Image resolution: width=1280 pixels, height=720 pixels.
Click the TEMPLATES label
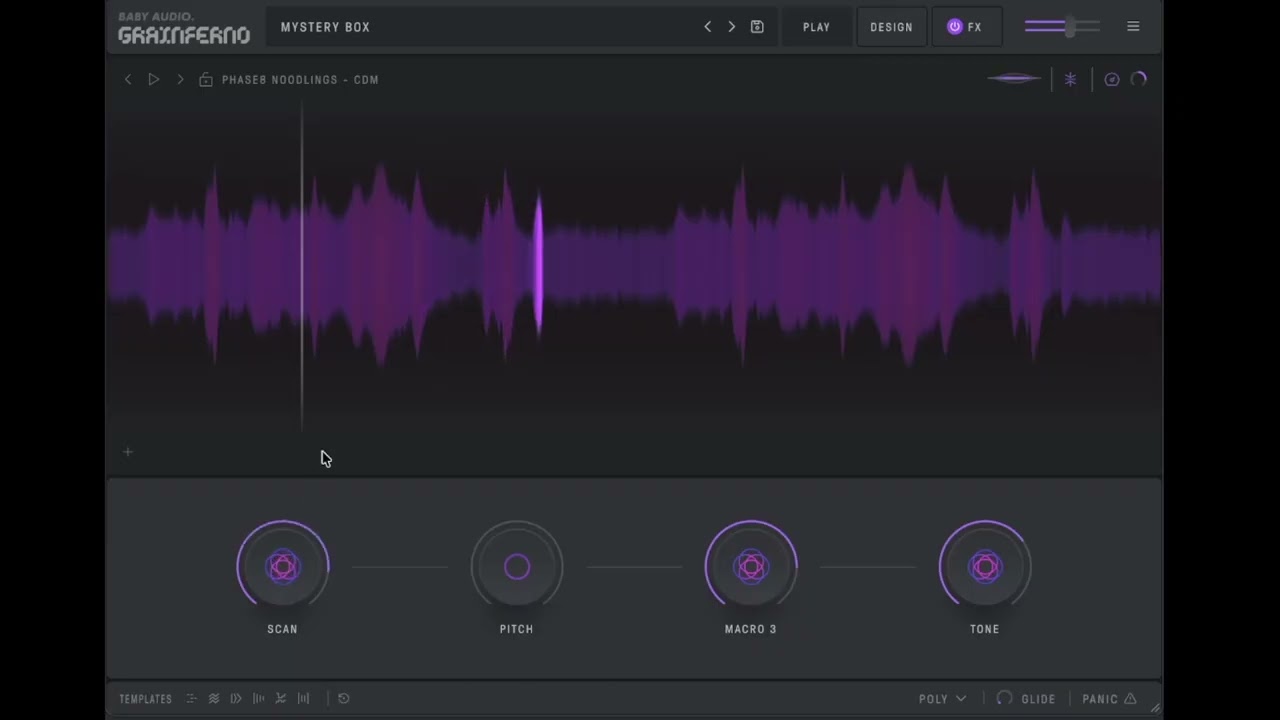(x=146, y=699)
